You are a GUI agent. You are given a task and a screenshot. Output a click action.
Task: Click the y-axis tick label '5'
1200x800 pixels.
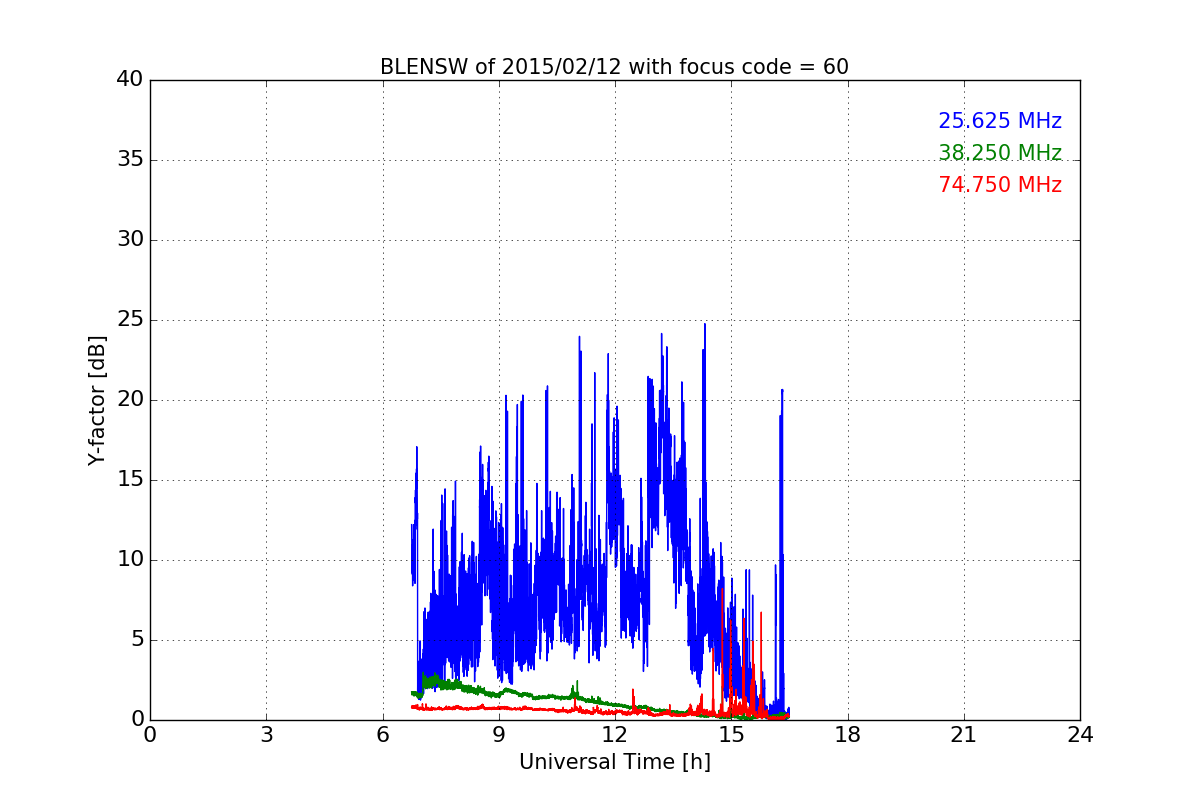pyautogui.click(x=136, y=640)
